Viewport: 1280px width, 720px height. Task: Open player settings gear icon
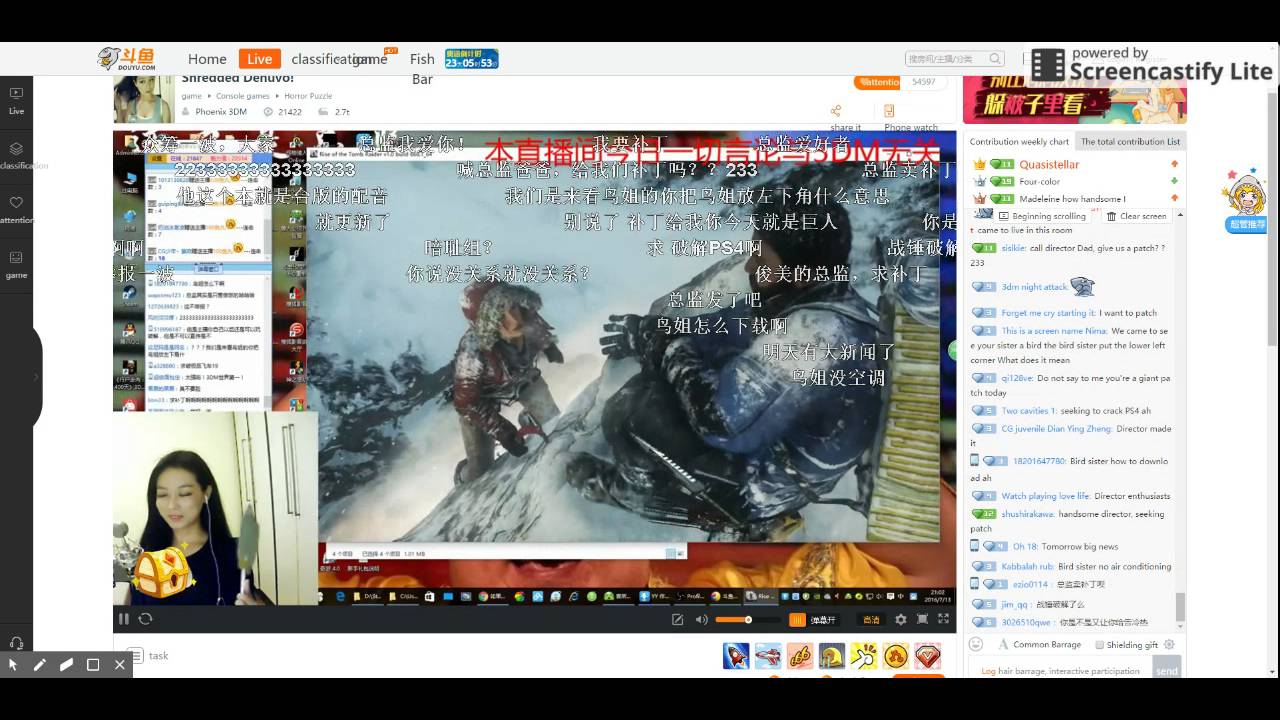pos(901,620)
